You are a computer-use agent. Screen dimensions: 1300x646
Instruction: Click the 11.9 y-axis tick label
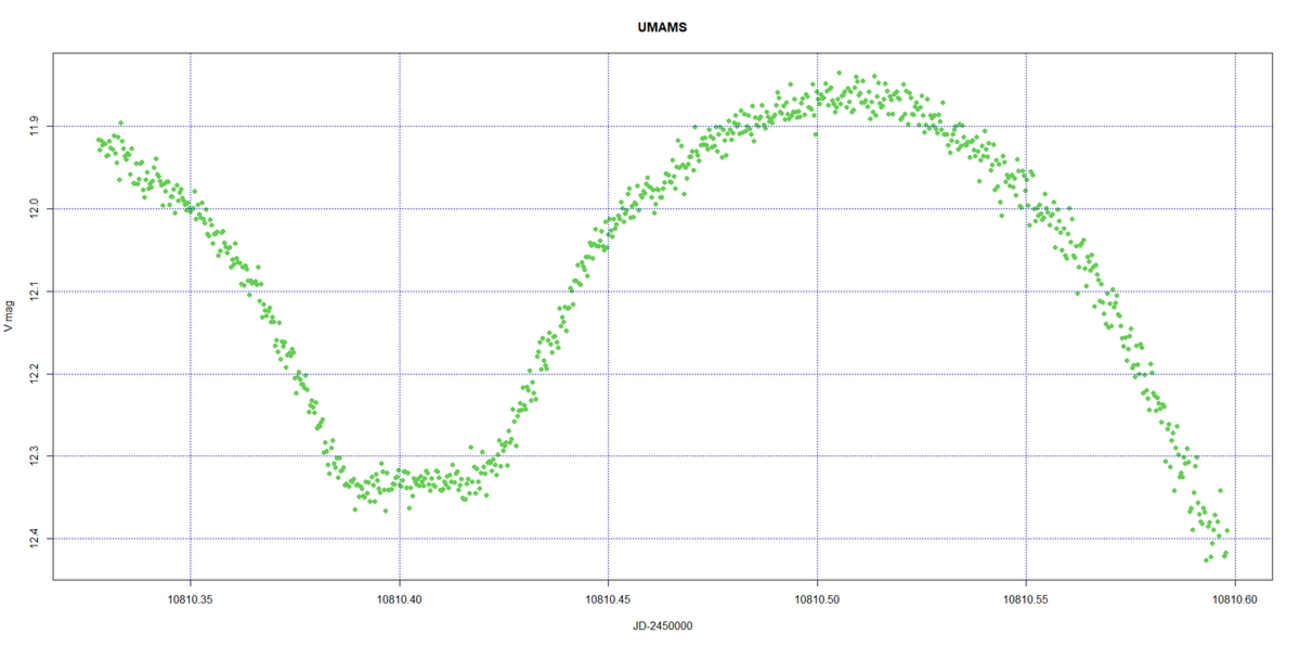pyautogui.click(x=34, y=126)
